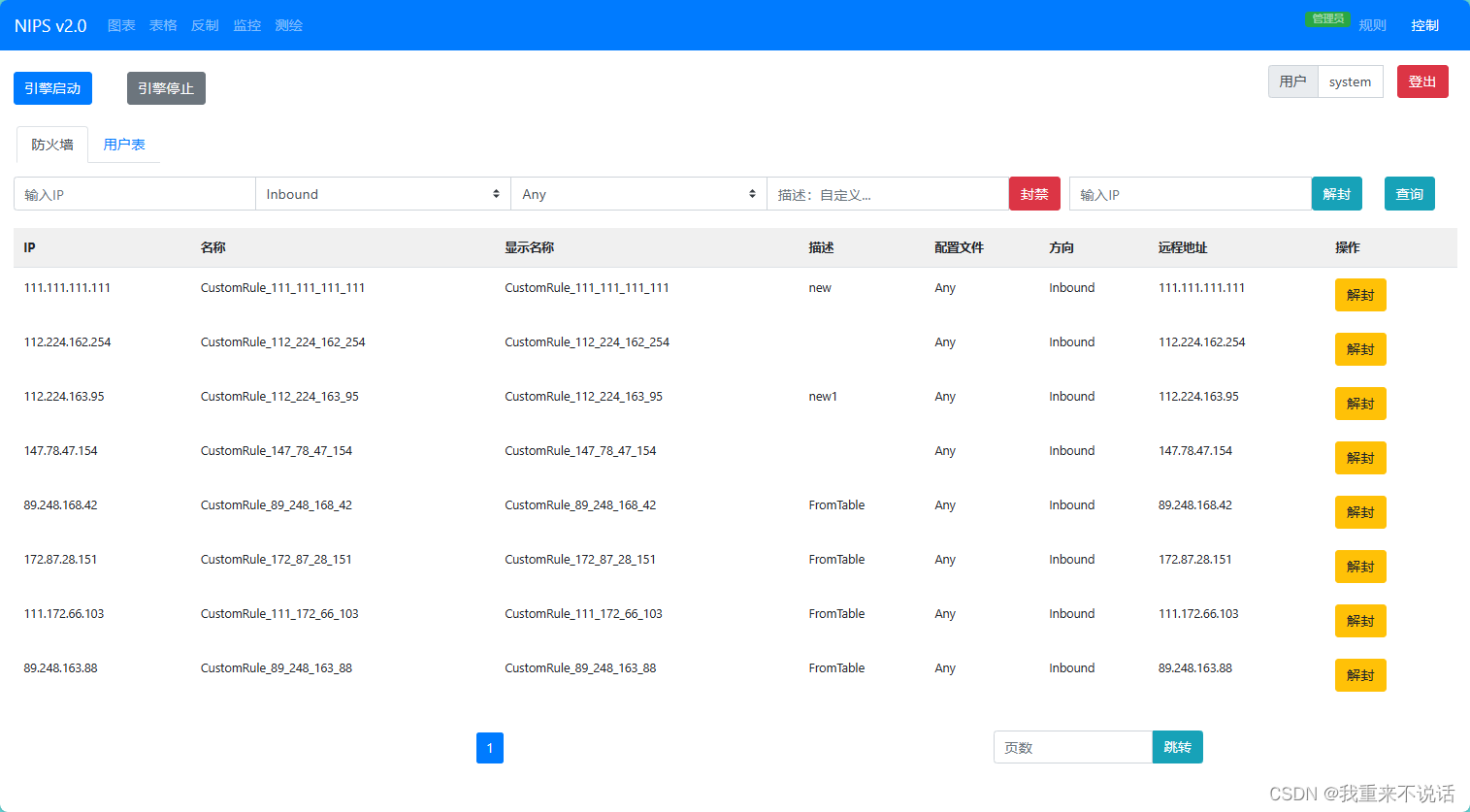Click the 配置文件 column header
Viewport: 1470px width, 812px height.
pyautogui.click(x=959, y=247)
